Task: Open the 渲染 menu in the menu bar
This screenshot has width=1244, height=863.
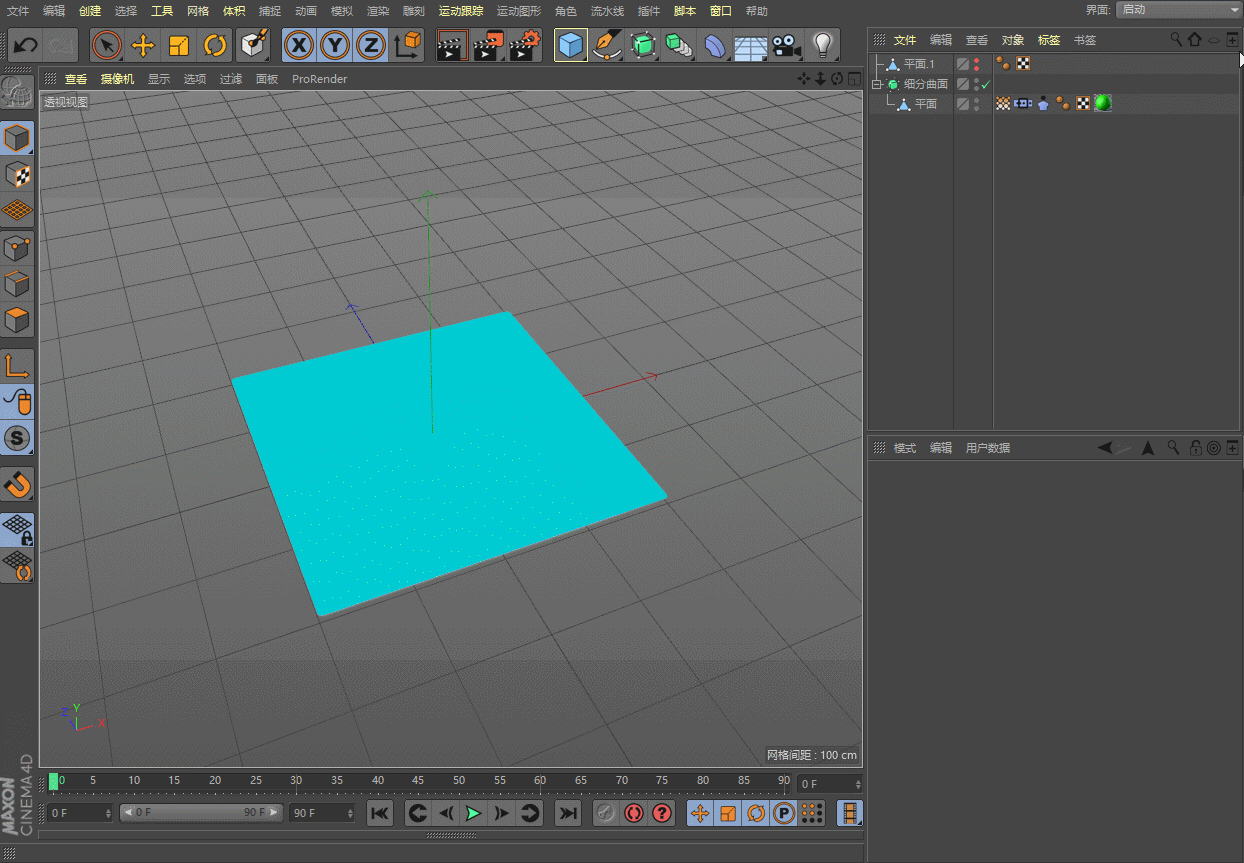Action: pyautogui.click(x=378, y=11)
